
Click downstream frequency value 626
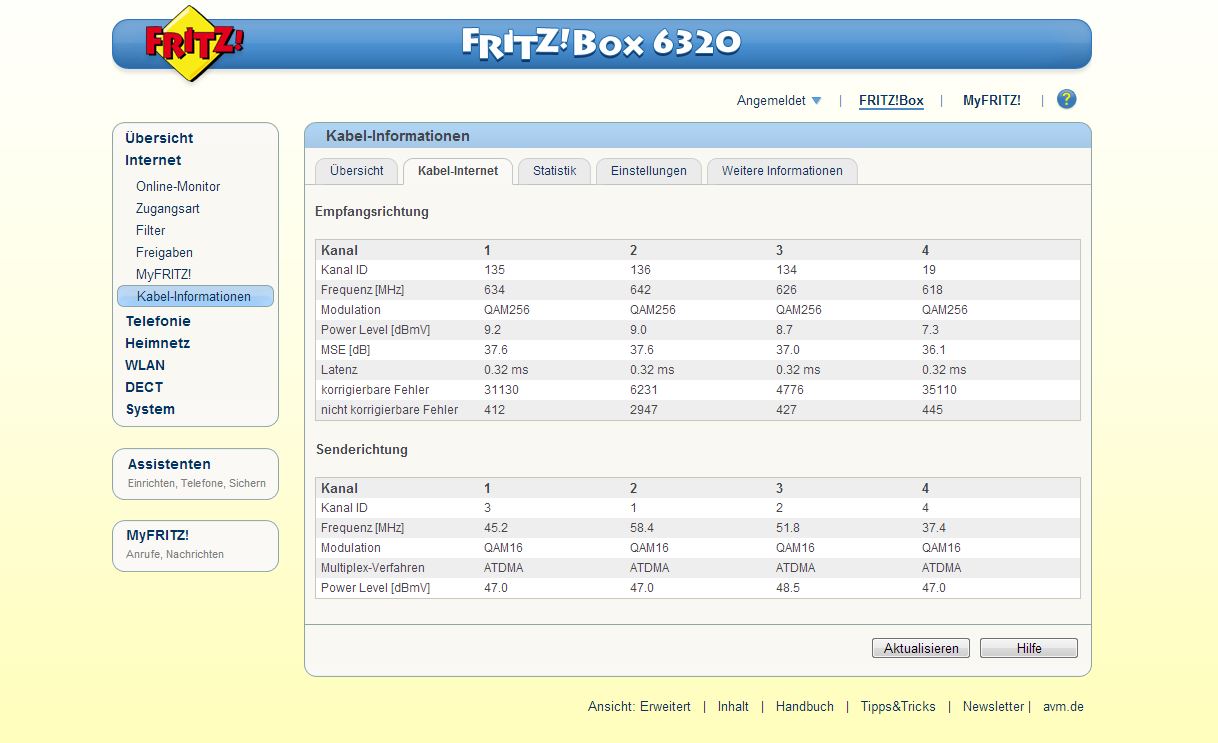786,290
